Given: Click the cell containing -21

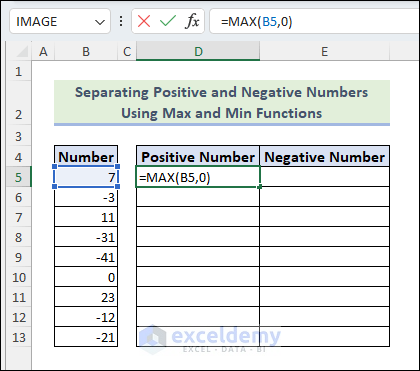Looking at the screenshot, I should pos(86,337).
